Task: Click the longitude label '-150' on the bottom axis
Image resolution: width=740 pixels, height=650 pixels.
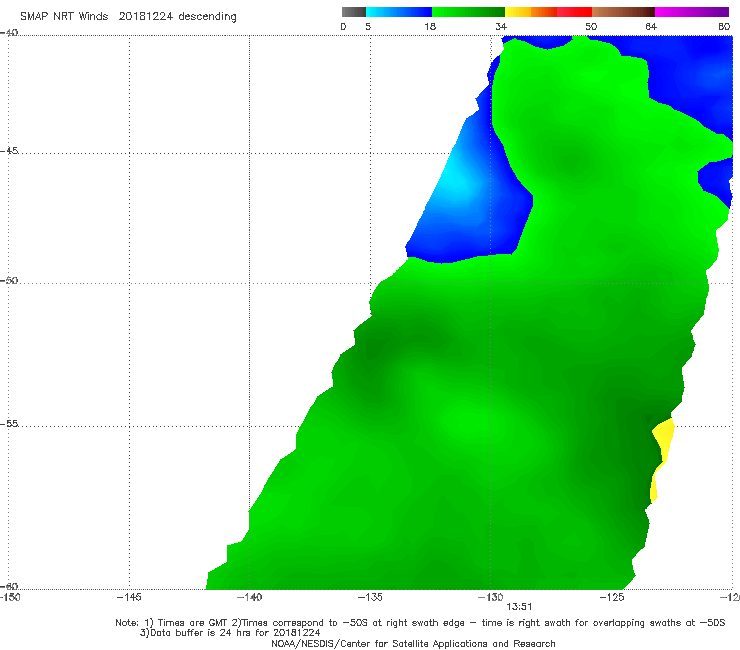Action: pyautogui.click(x=10, y=597)
